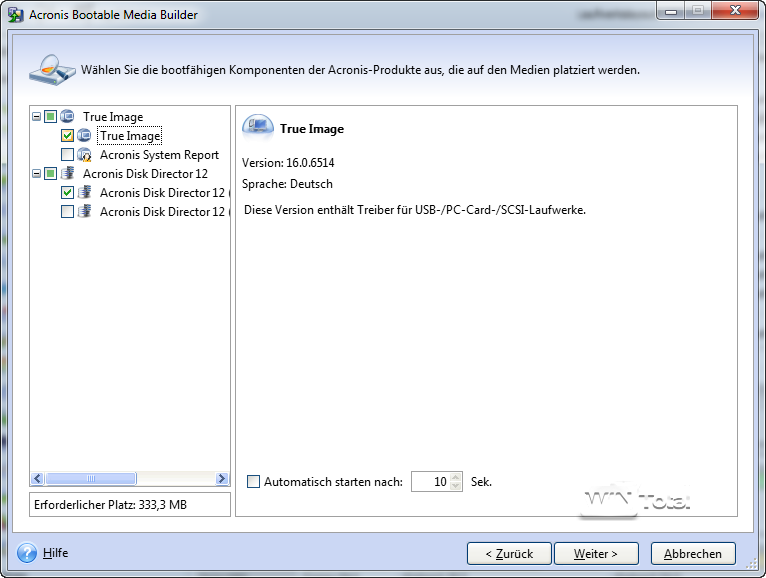Screen dimensions: 766x578
Task: Click the last Disk Director 12 row icon
Action: click(85, 211)
